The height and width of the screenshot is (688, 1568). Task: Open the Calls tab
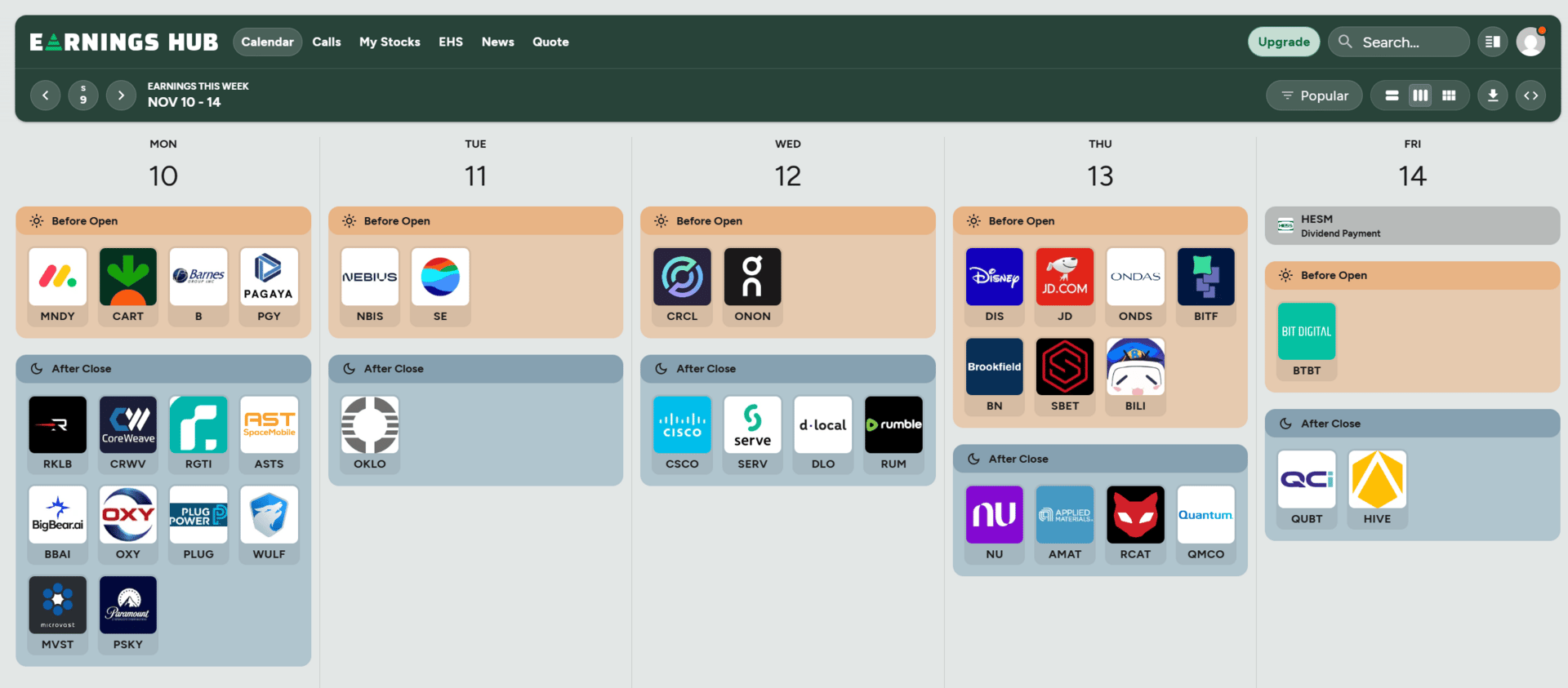point(327,42)
